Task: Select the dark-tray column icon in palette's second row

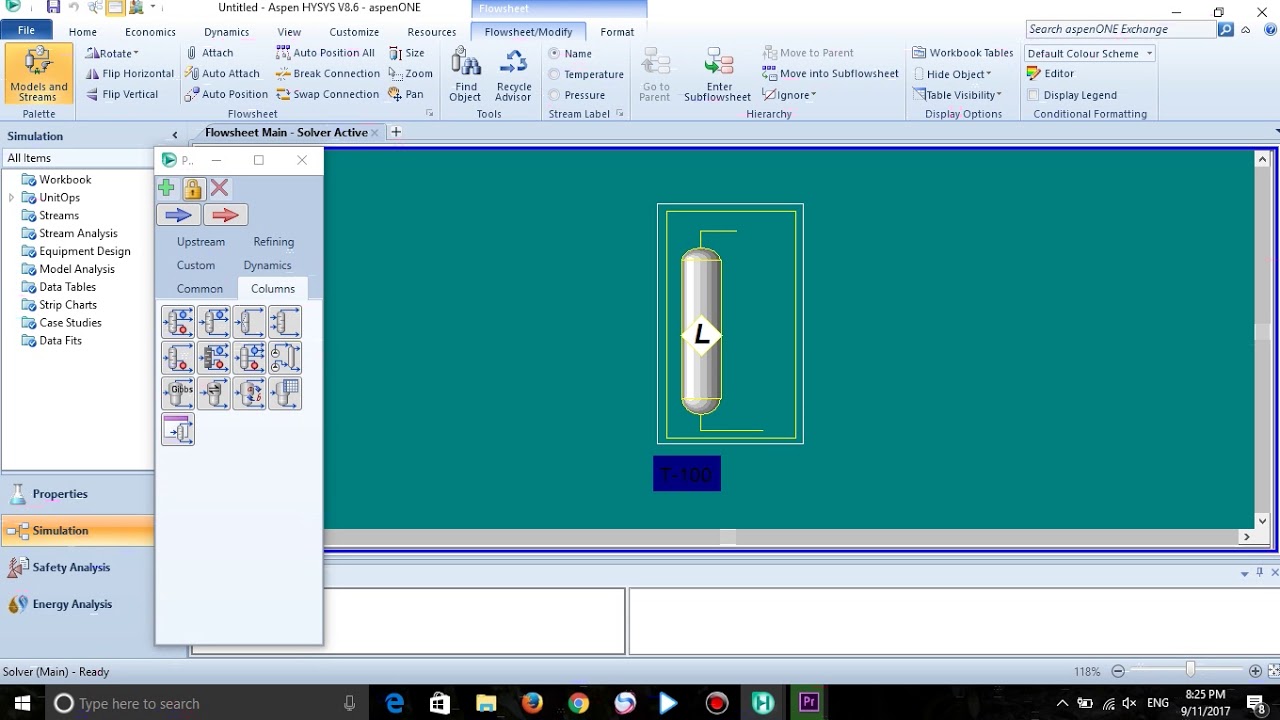Action: coord(214,357)
